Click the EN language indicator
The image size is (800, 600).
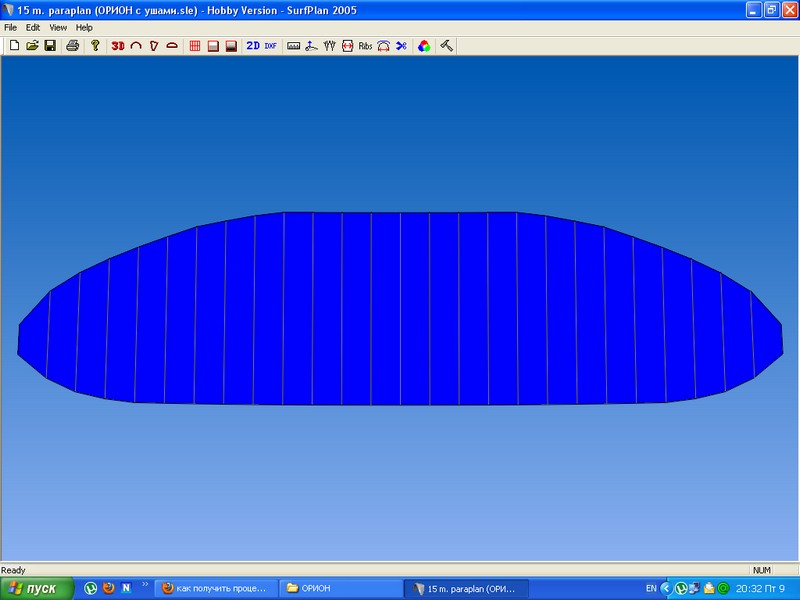[x=651, y=588]
